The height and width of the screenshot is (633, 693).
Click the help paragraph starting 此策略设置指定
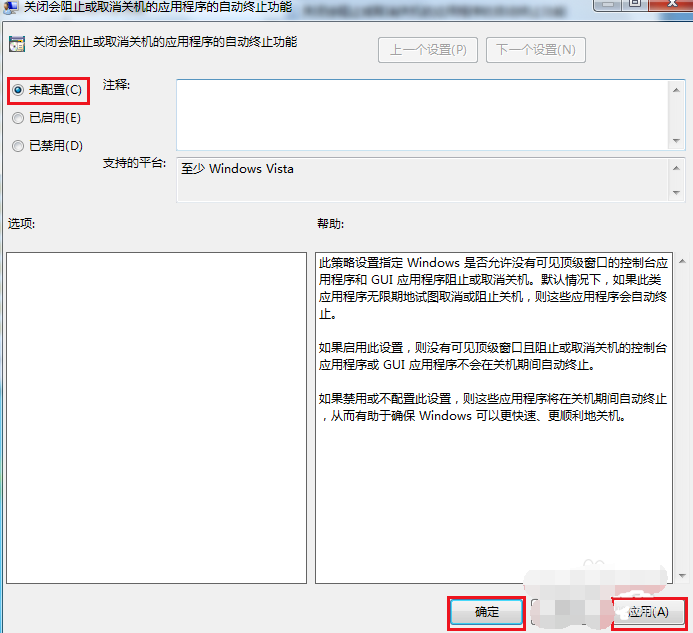(x=493, y=288)
